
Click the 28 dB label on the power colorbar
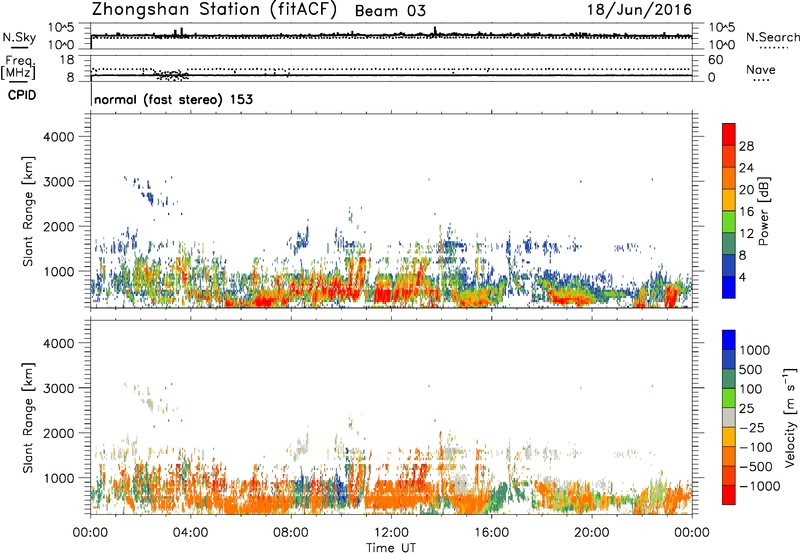click(746, 146)
